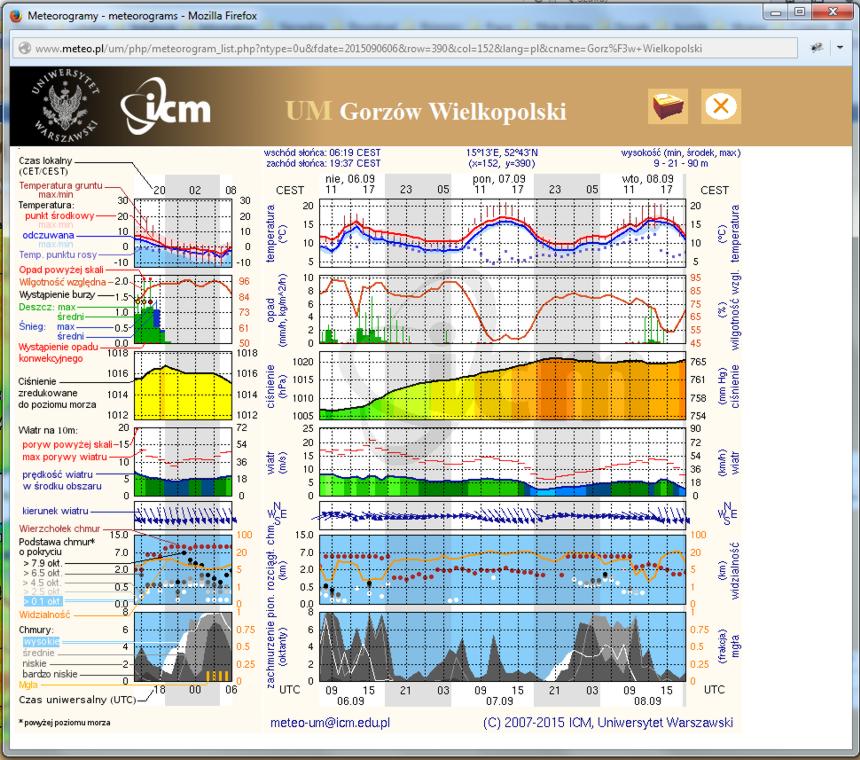The width and height of the screenshot is (860, 760).
Task: Click the site identity globe icon
Action: (25, 48)
